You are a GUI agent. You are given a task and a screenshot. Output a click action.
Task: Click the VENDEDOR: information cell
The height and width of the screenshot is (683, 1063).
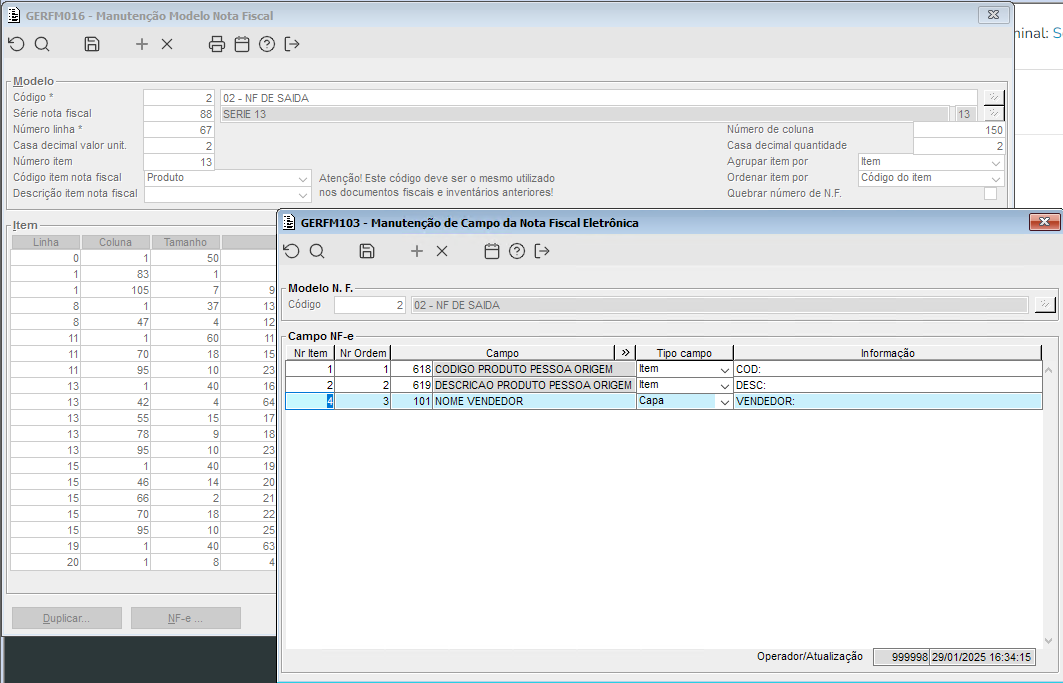click(887, 402)
